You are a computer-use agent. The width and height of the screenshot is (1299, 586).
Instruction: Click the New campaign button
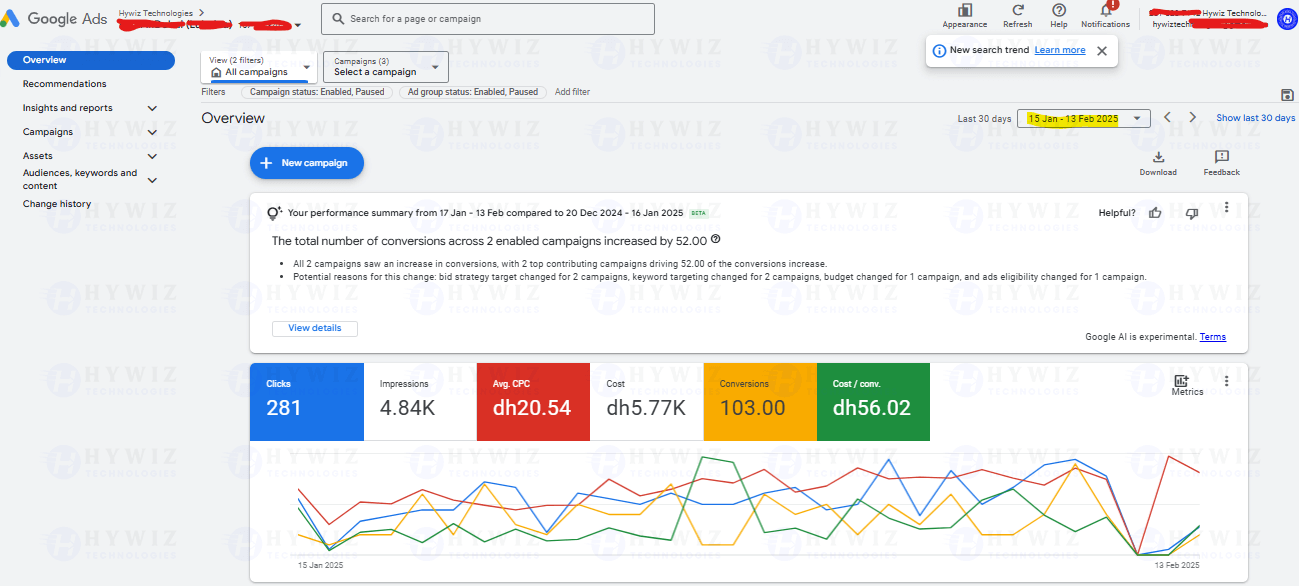click(307, 163)
